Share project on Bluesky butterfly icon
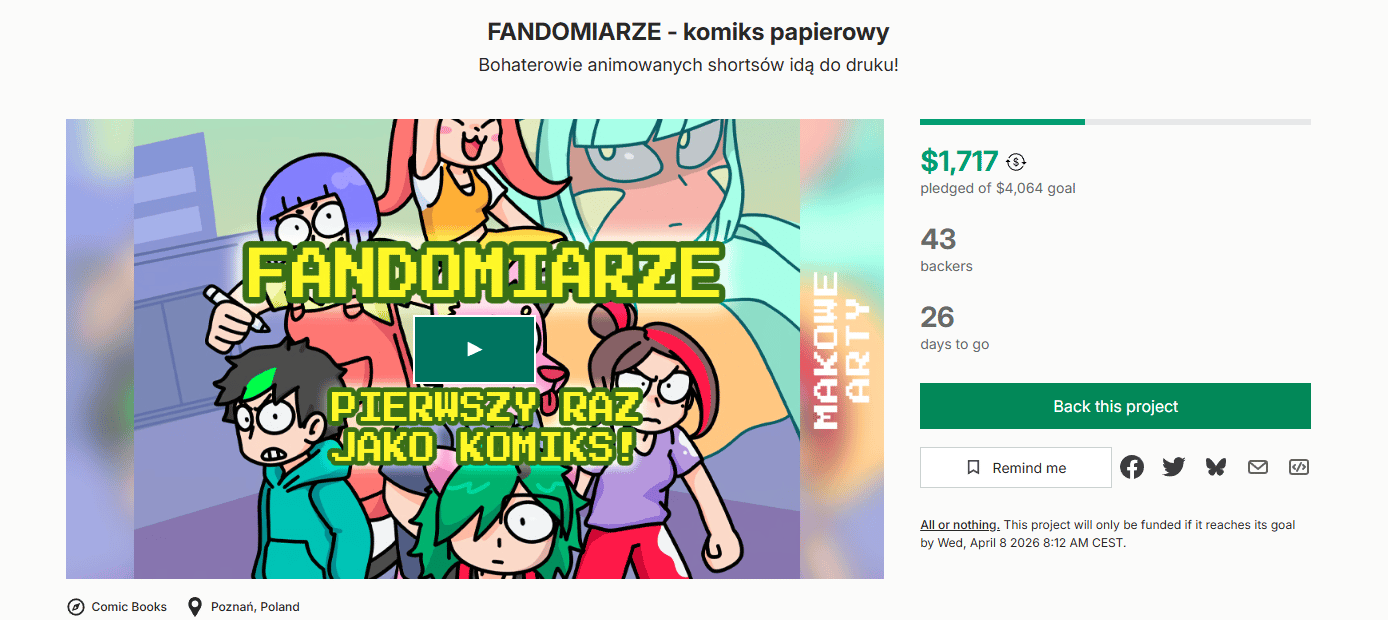1388x620 pixels. (1216, 467)
